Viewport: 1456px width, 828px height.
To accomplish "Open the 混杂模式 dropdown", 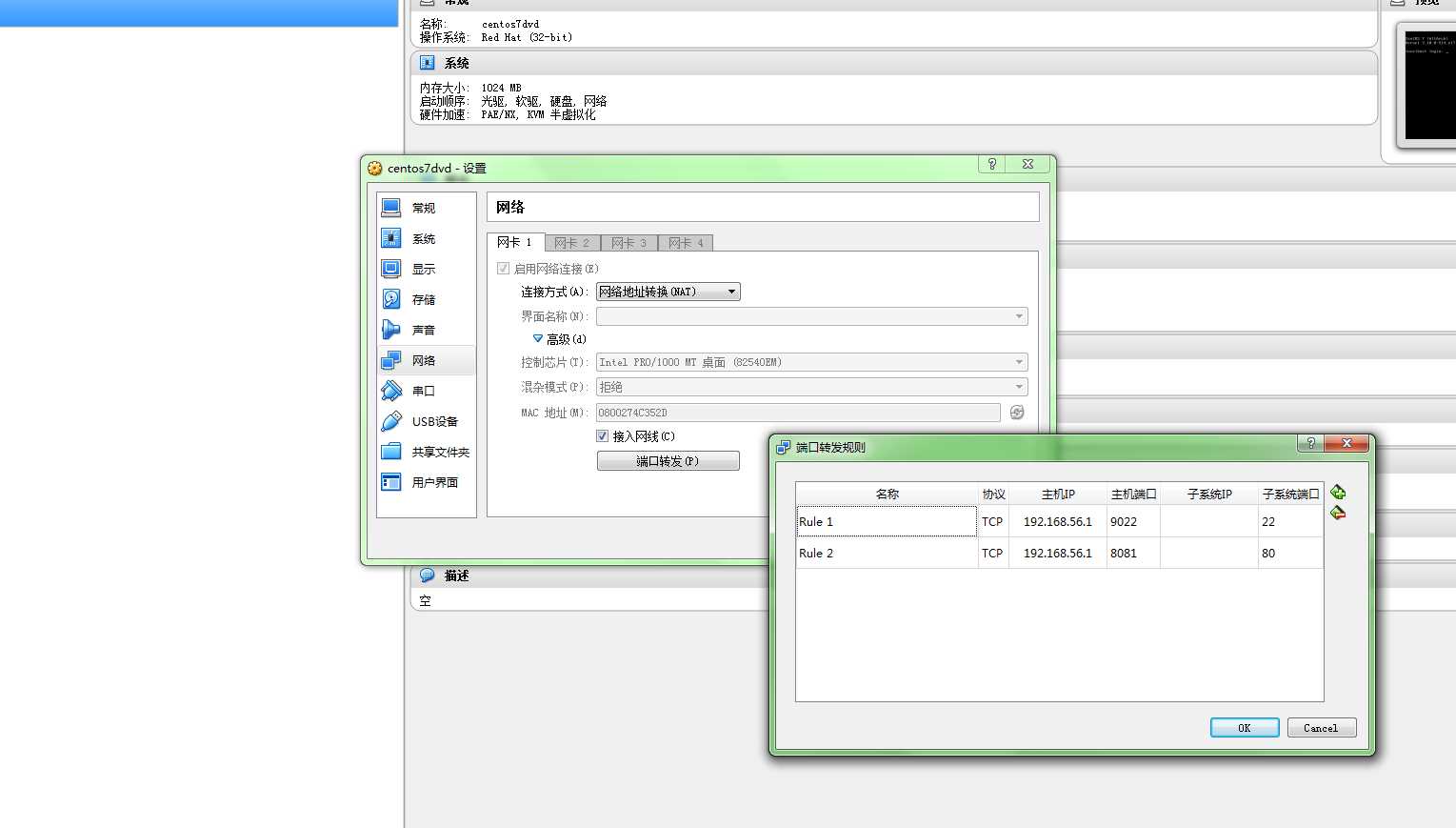I will [x=812, y=387].
